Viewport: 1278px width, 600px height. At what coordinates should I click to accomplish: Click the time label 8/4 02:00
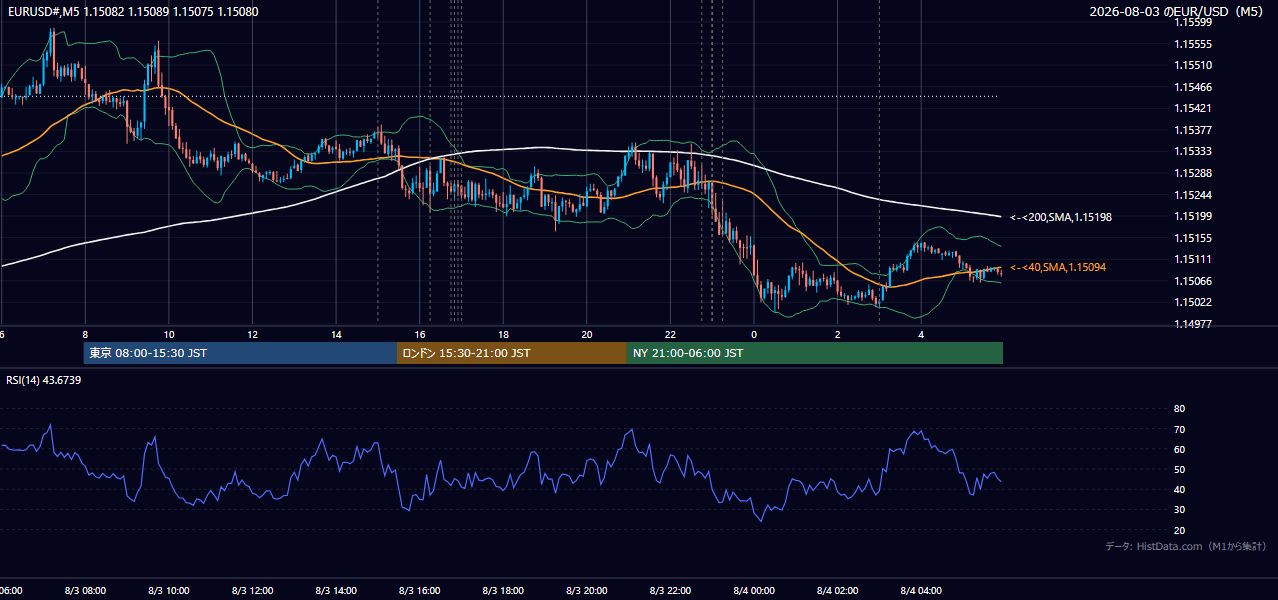click(x=838, y=591)
